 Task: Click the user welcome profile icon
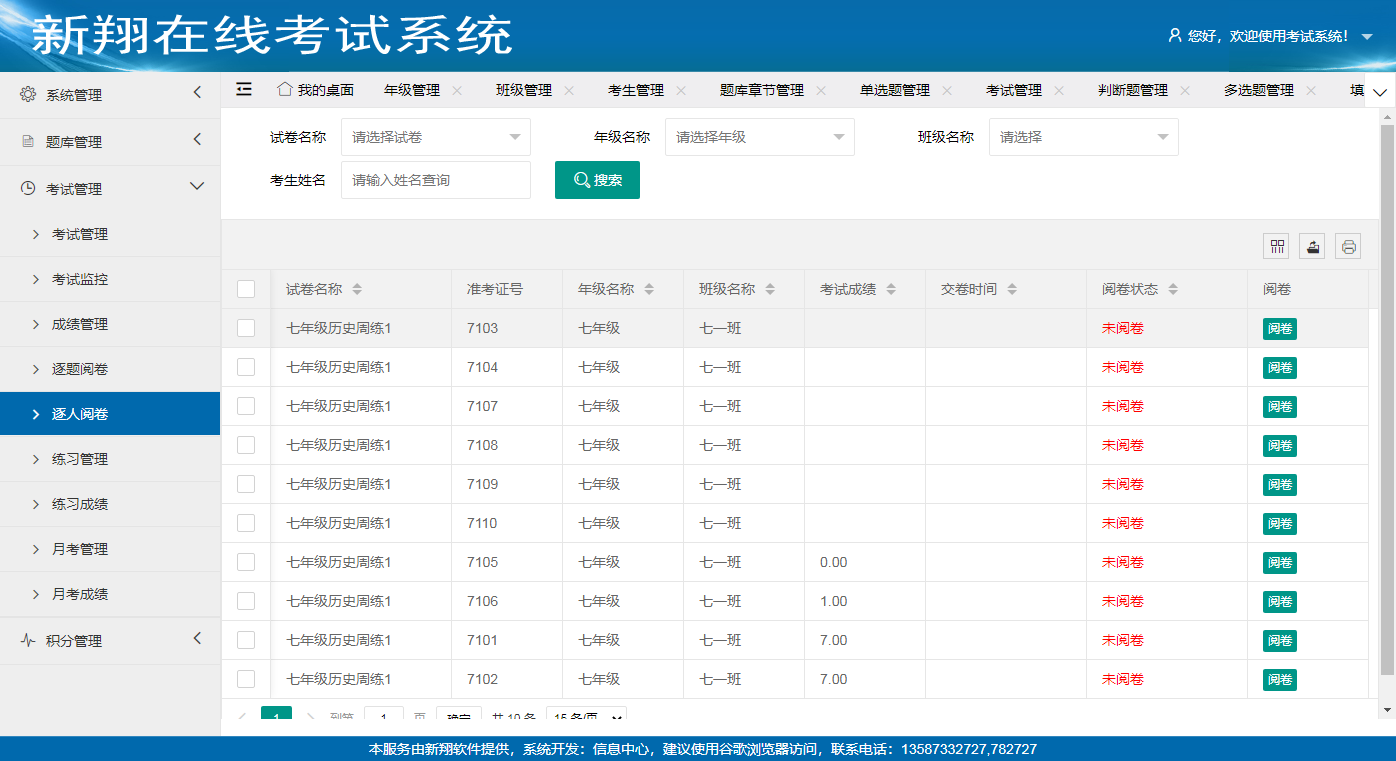tap(1175, 35)
